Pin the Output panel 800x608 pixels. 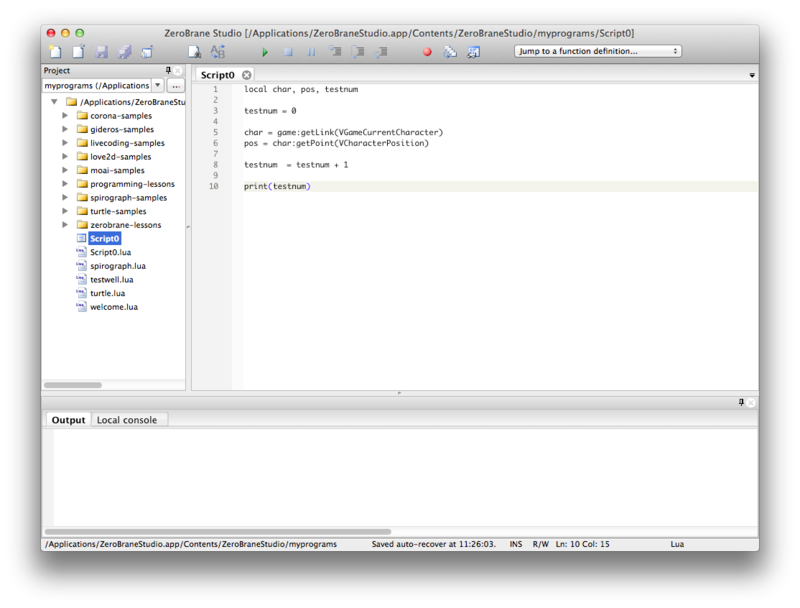739,403
